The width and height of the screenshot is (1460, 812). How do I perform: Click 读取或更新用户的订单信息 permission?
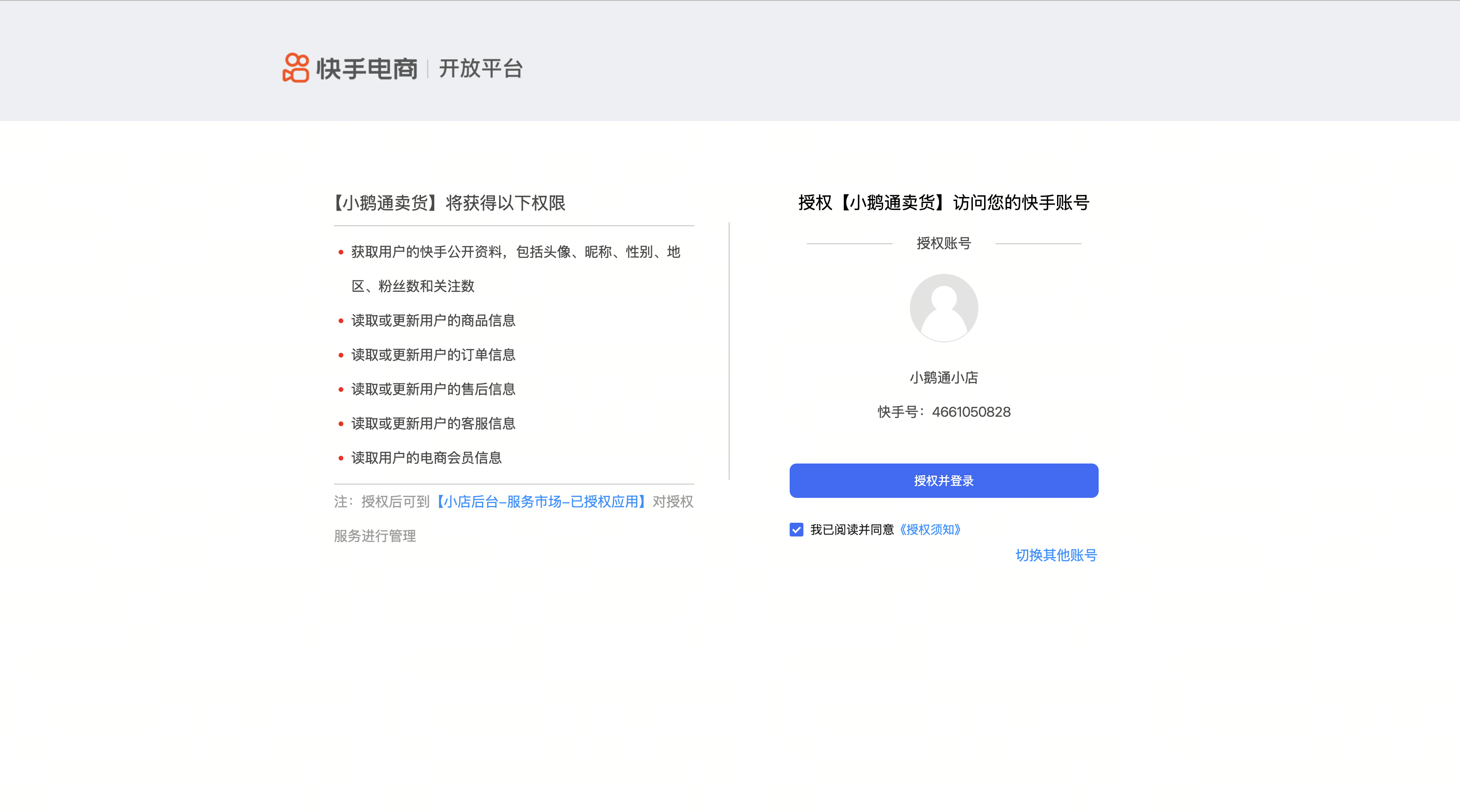433,355
